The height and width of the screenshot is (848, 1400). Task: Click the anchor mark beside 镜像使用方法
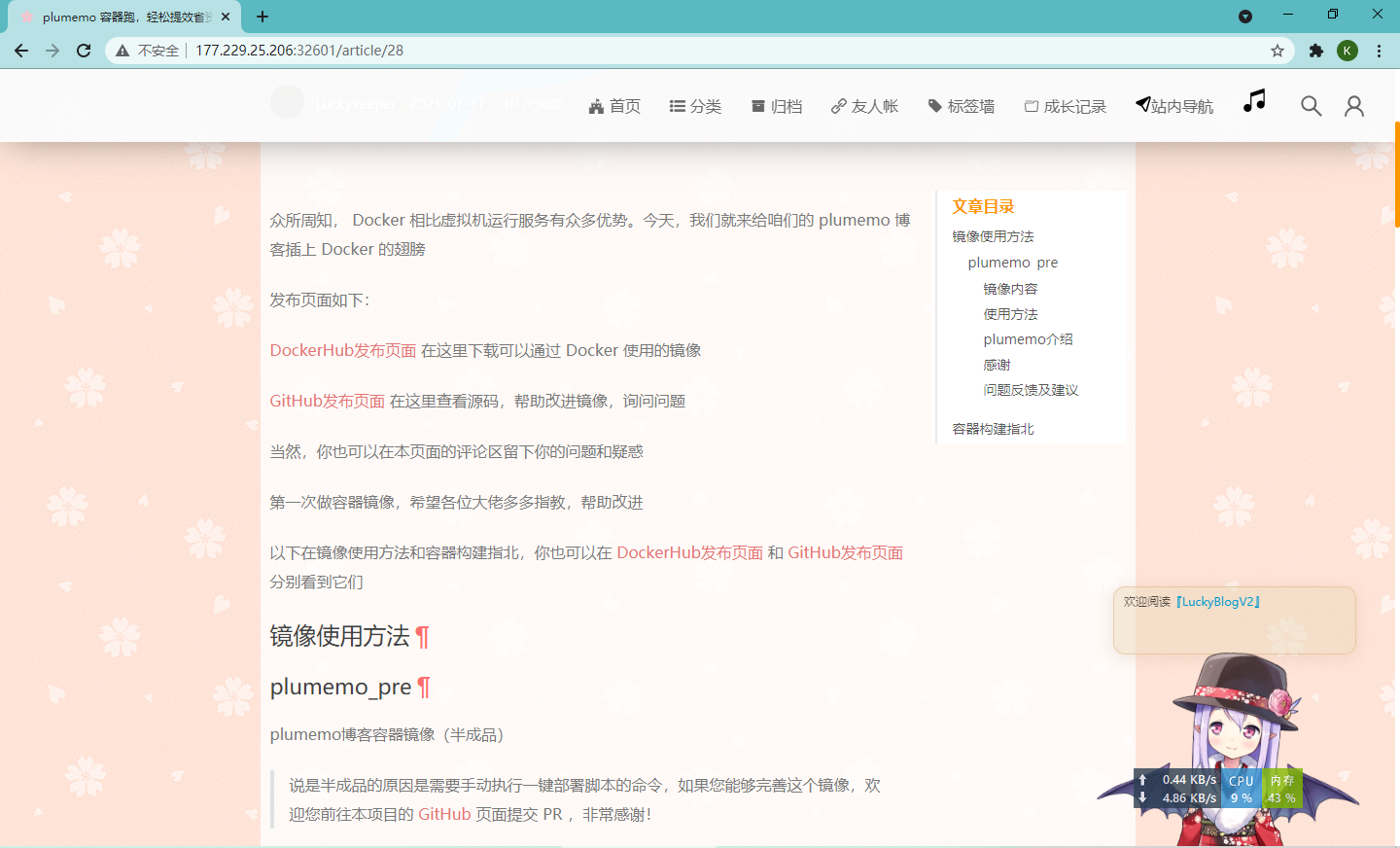point(422,637)
